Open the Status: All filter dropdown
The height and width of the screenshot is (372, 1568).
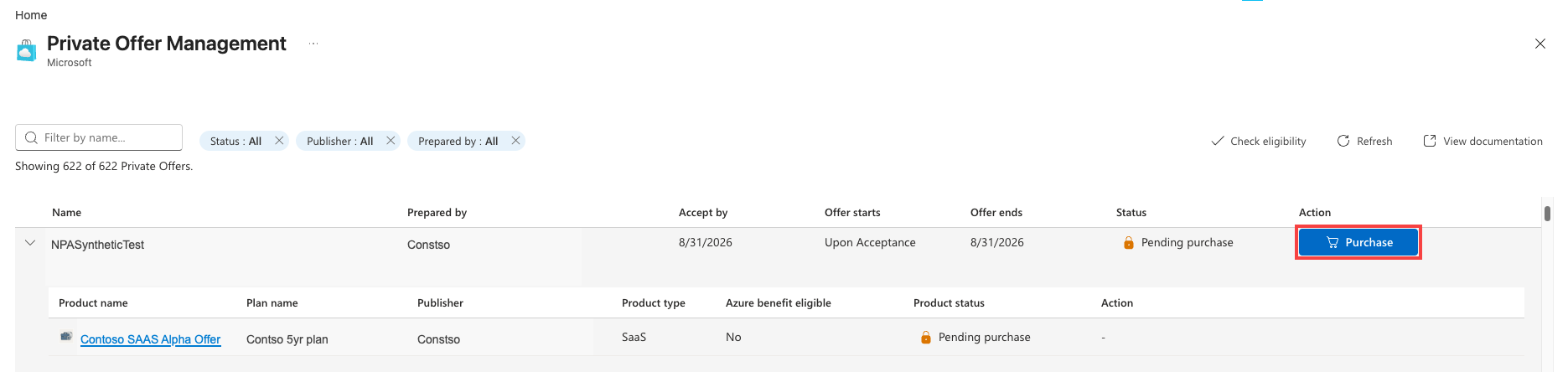click(x=235, y=141)
